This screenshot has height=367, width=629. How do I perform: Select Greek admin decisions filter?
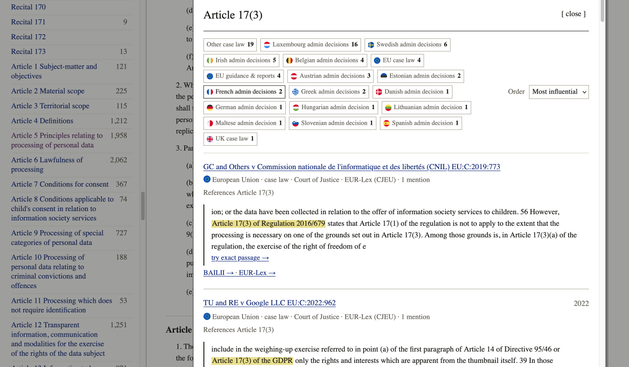(329, 92)
